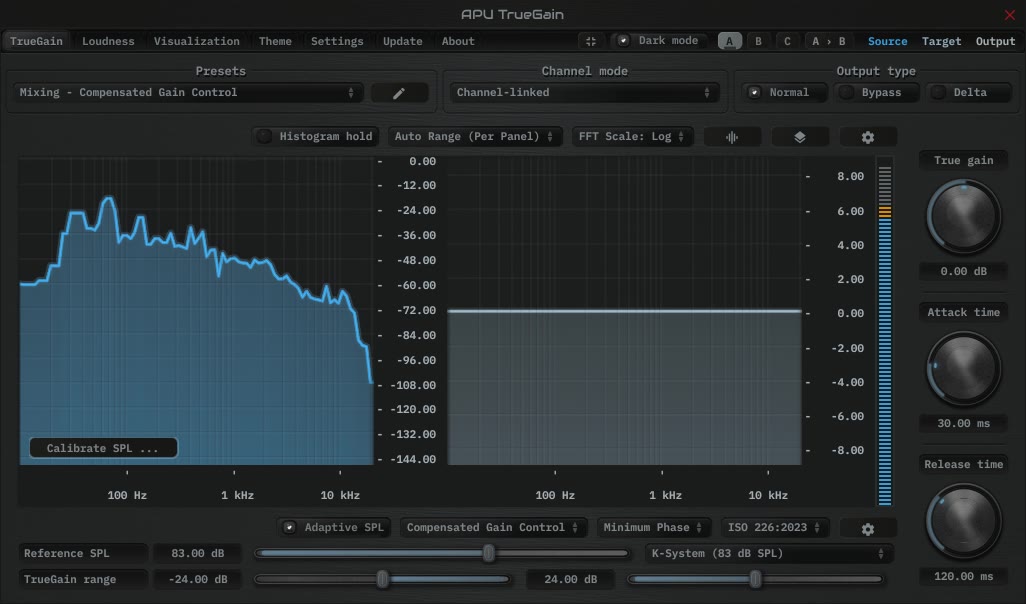Viewport: 1026px width, 604px height.
Task: Click the 0.00 dB true gain value
Action: pyautogui.click(x=963, y=272)
